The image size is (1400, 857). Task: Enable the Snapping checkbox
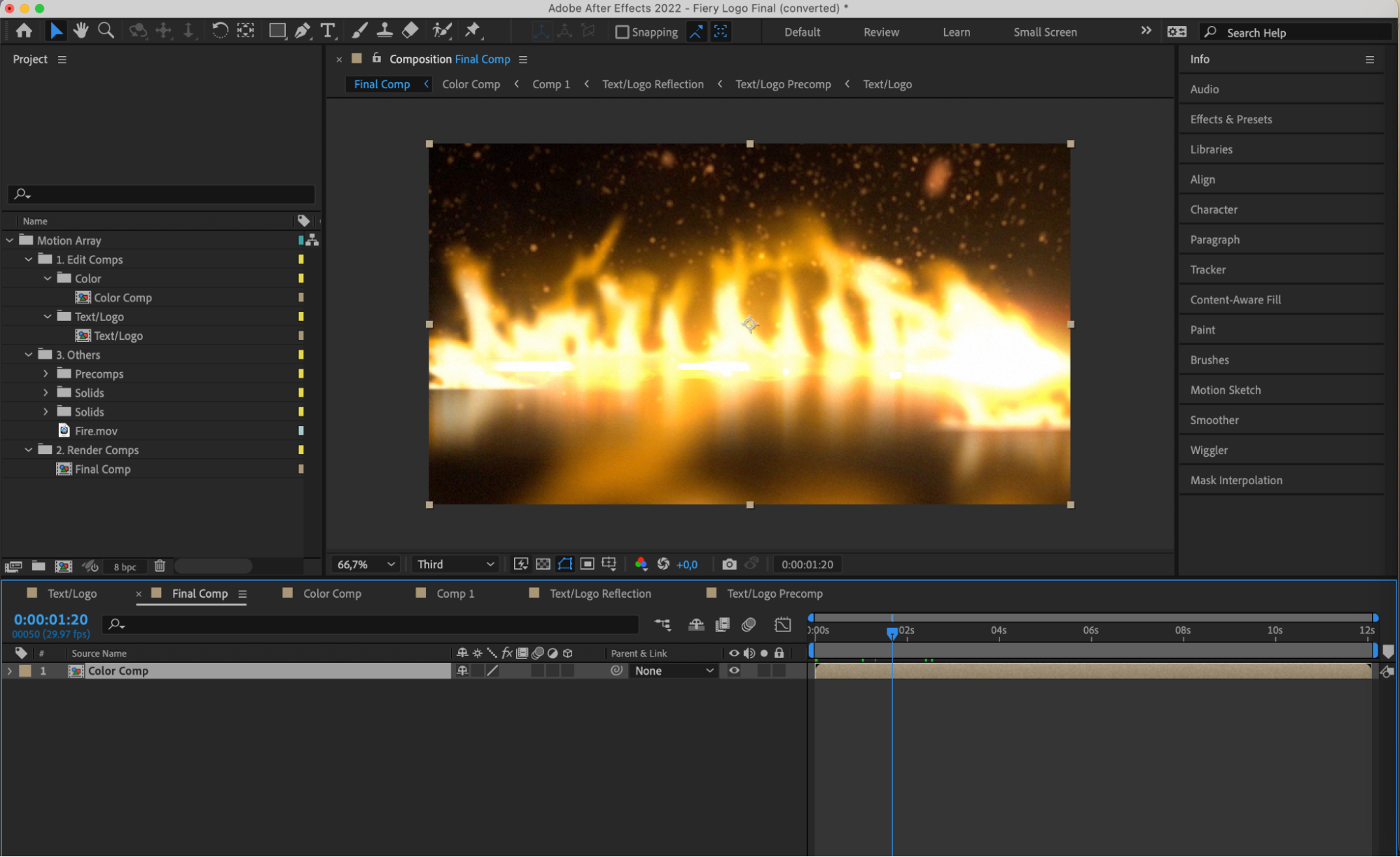click(622, 32)
